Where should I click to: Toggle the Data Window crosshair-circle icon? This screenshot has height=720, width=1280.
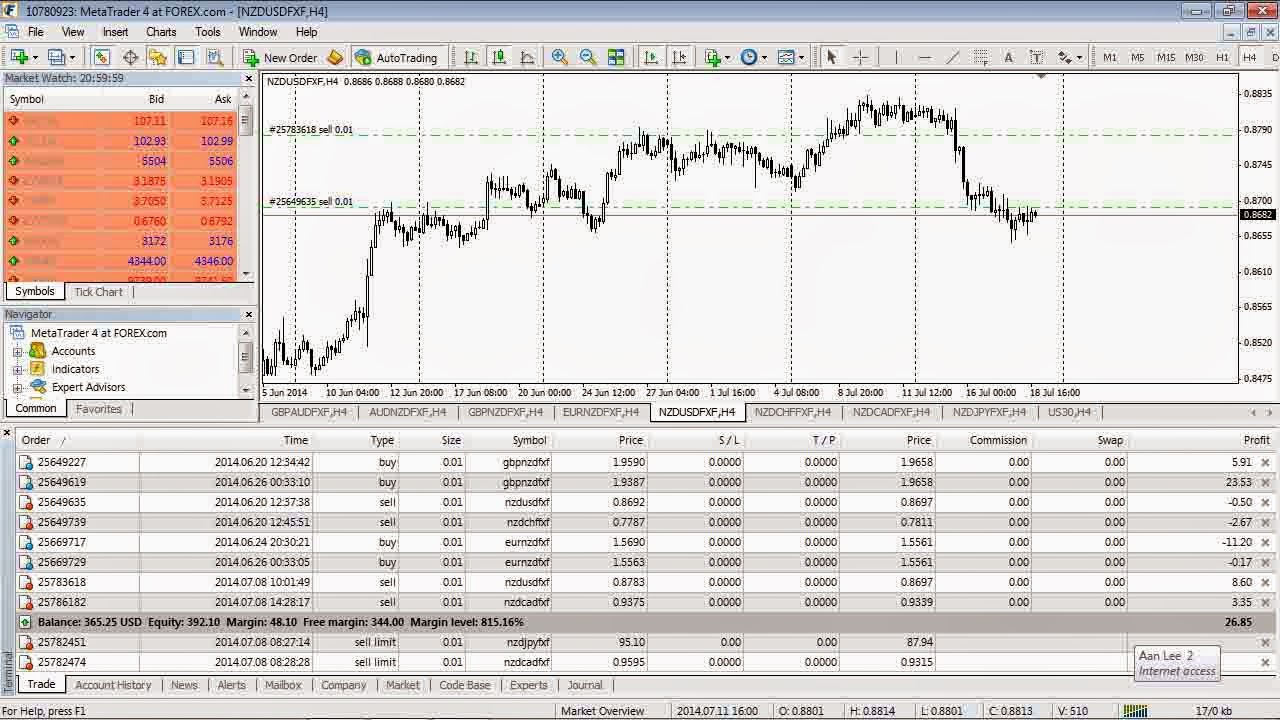click(x=130, y=57)
